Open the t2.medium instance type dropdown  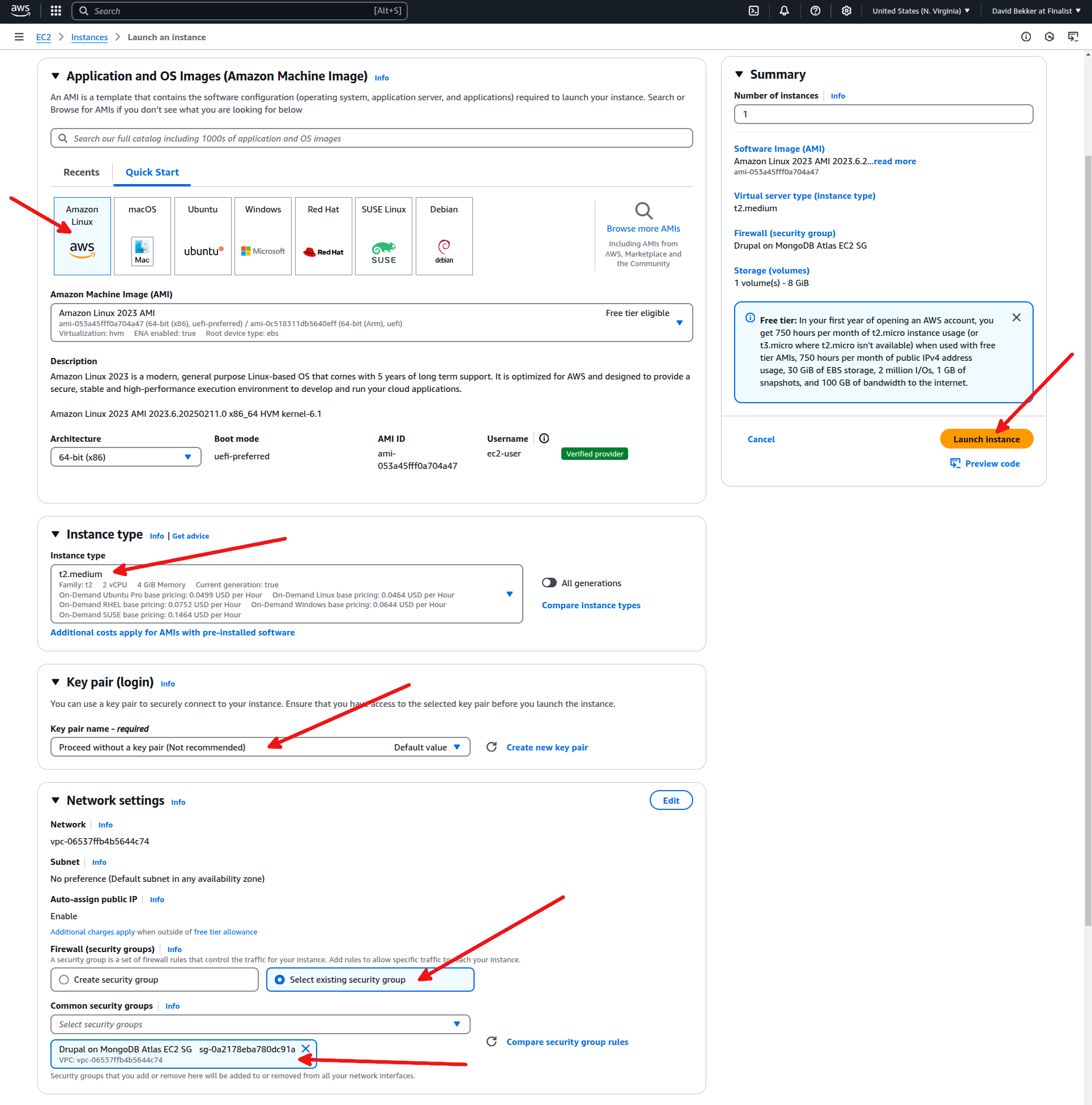pos(287,594)
